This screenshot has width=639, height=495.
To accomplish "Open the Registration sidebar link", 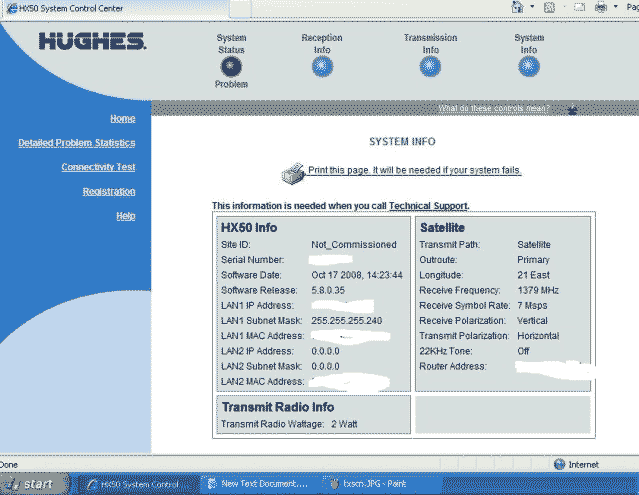I will coord(109,191).
